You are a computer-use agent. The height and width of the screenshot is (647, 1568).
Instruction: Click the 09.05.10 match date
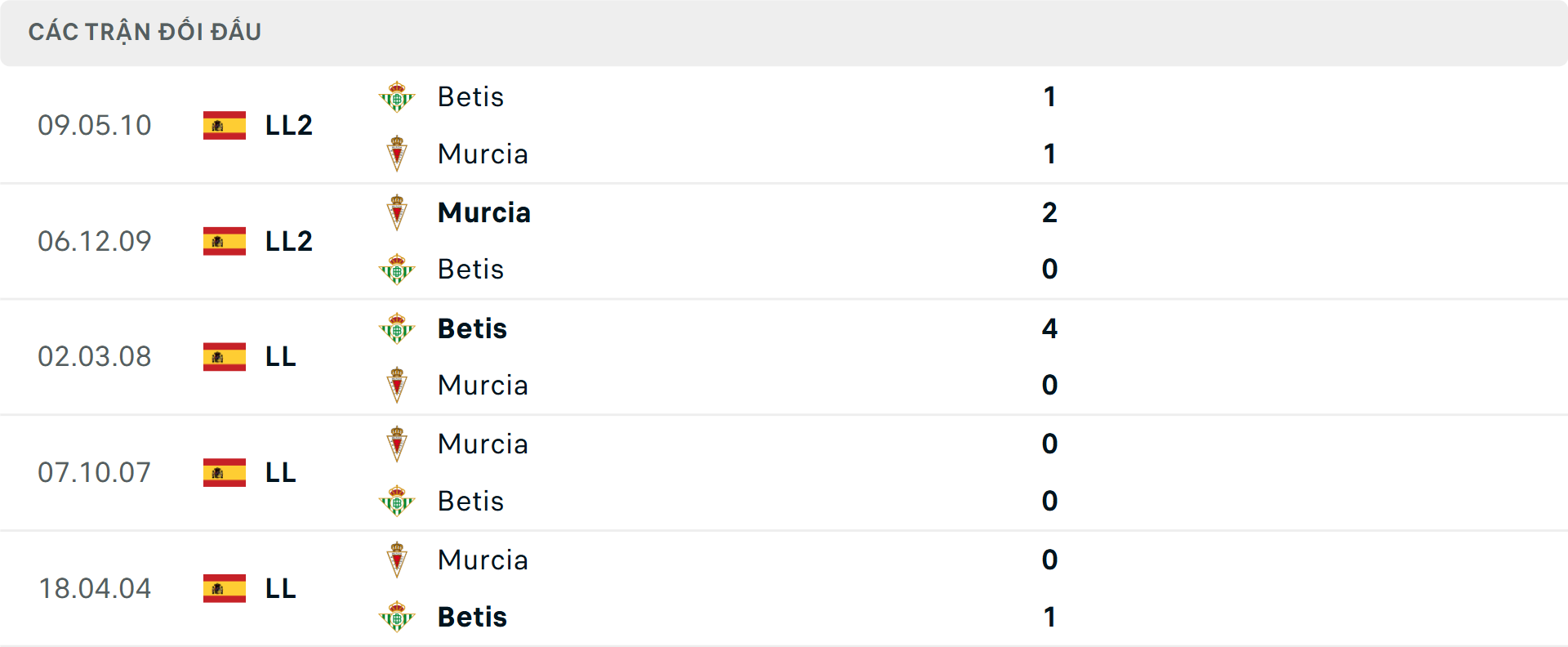pos(95,126)
